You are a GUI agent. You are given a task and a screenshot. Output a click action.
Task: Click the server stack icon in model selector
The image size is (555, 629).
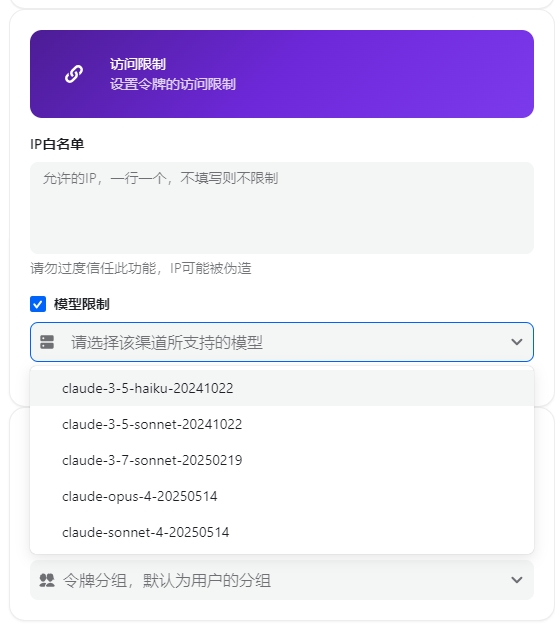click(x=47, y=342)
